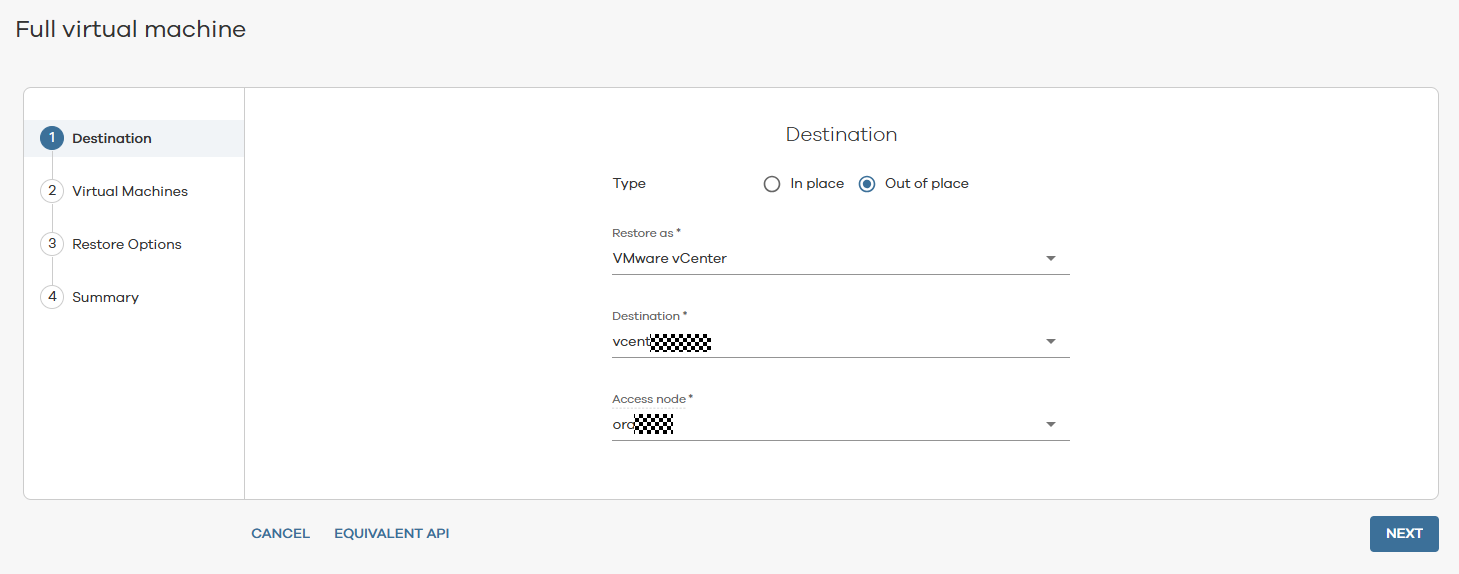The height and width of the screenshot is (574, 1459).
Task: Expand the Access node dropdown arrow
Action: 1050,425
